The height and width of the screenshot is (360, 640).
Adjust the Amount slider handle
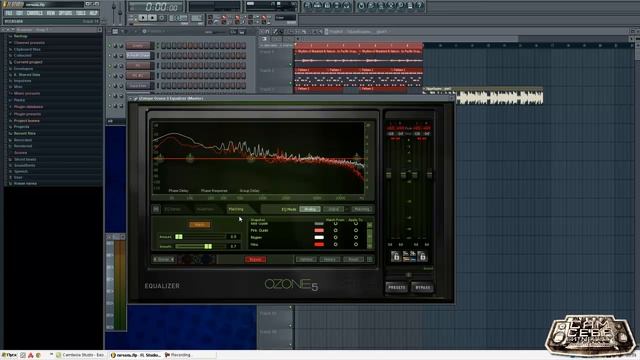pyautogui.click(x=179, y=237)
